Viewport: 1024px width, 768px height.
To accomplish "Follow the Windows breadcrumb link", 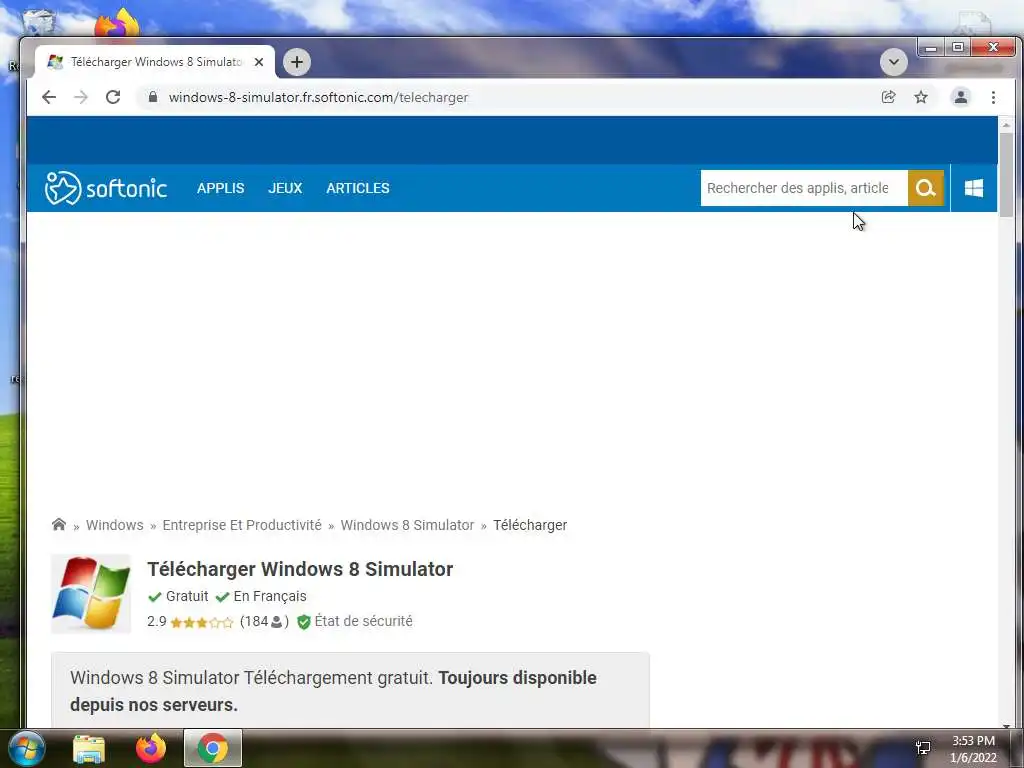I will click(x=114, y=525).
